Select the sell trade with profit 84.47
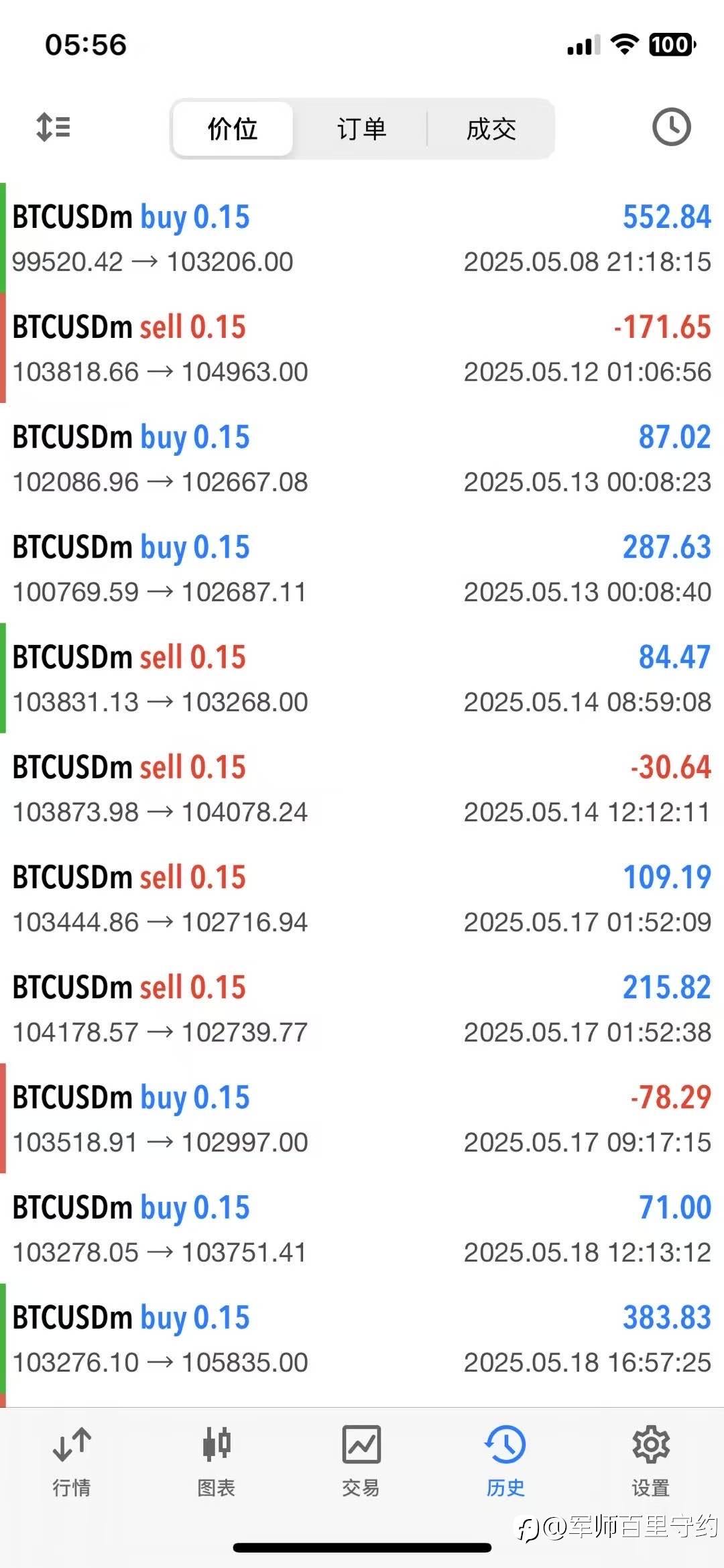The image size is (724, 1568). (x=362, y=678)
